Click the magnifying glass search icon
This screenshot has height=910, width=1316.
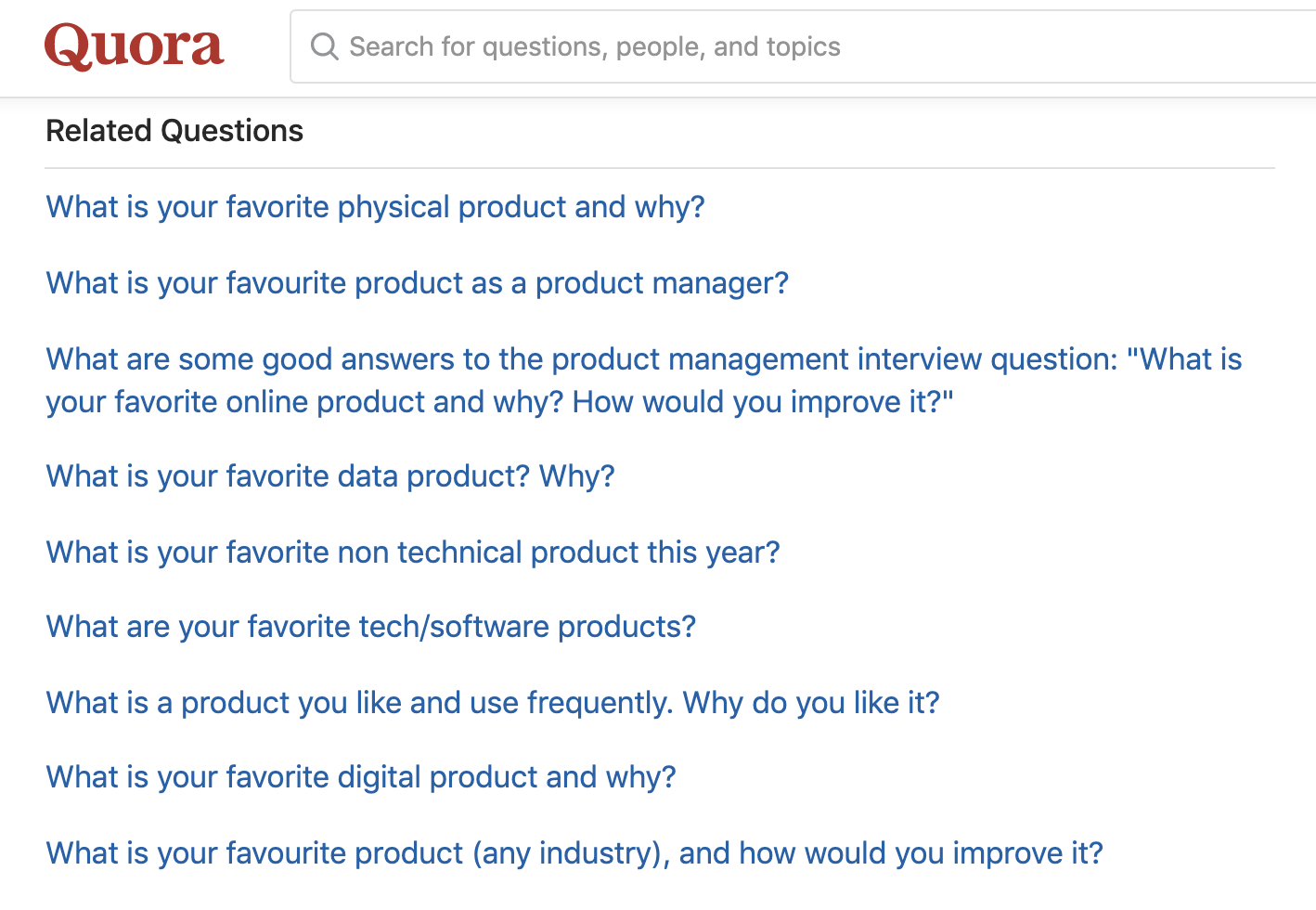[x=324, y=46]
